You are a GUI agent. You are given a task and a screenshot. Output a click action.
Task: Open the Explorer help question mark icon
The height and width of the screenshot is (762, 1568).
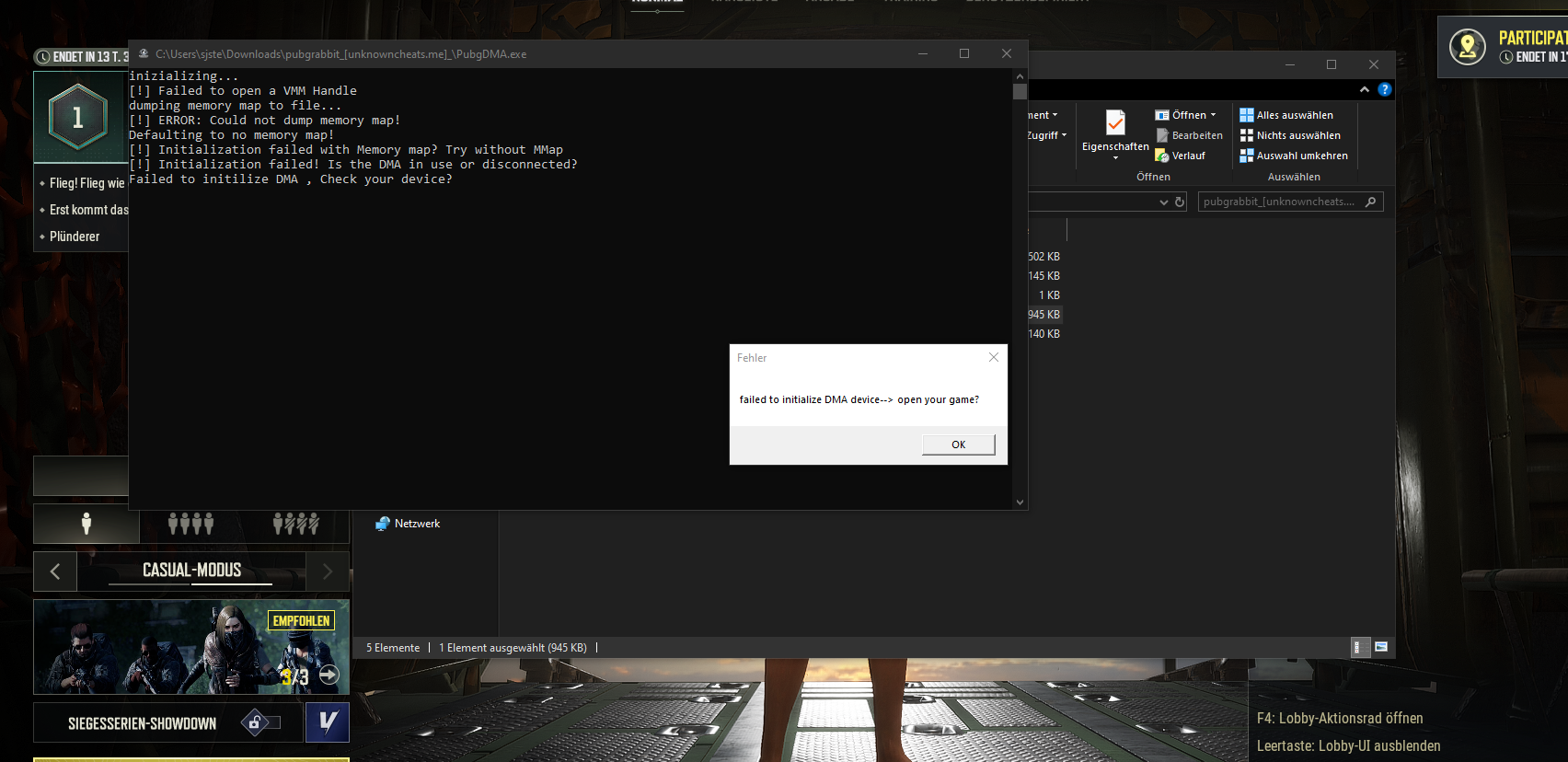(1384, 89)
